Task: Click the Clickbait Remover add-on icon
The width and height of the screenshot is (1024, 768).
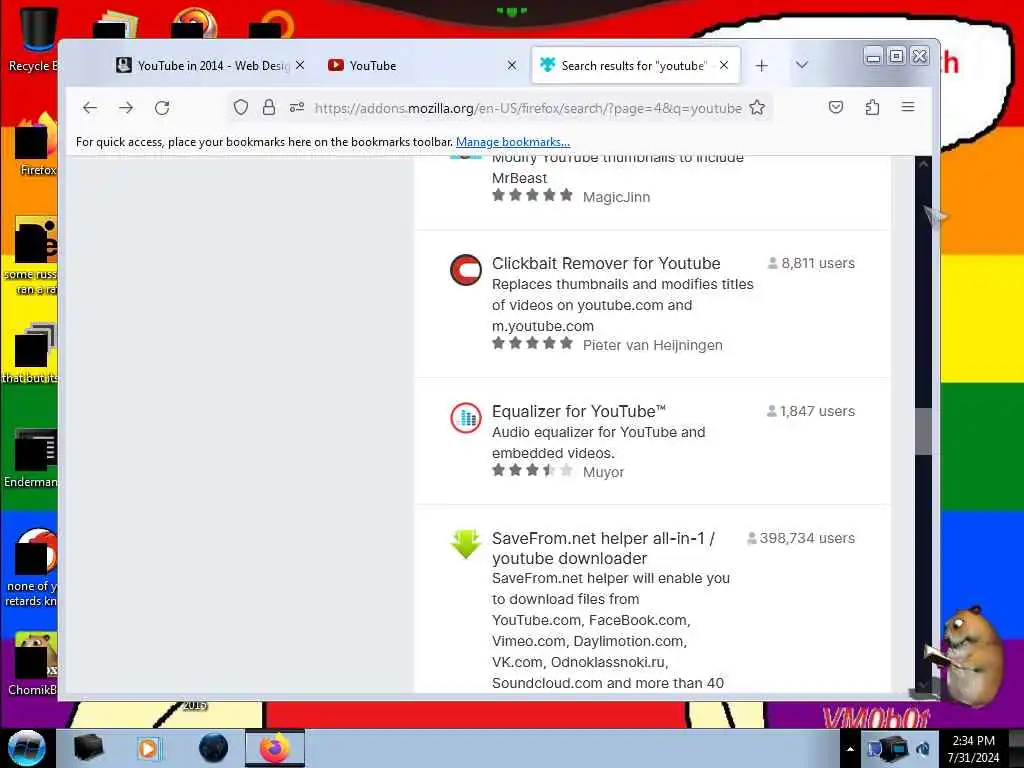Action: pyautogui.click(x=466, y=270)
